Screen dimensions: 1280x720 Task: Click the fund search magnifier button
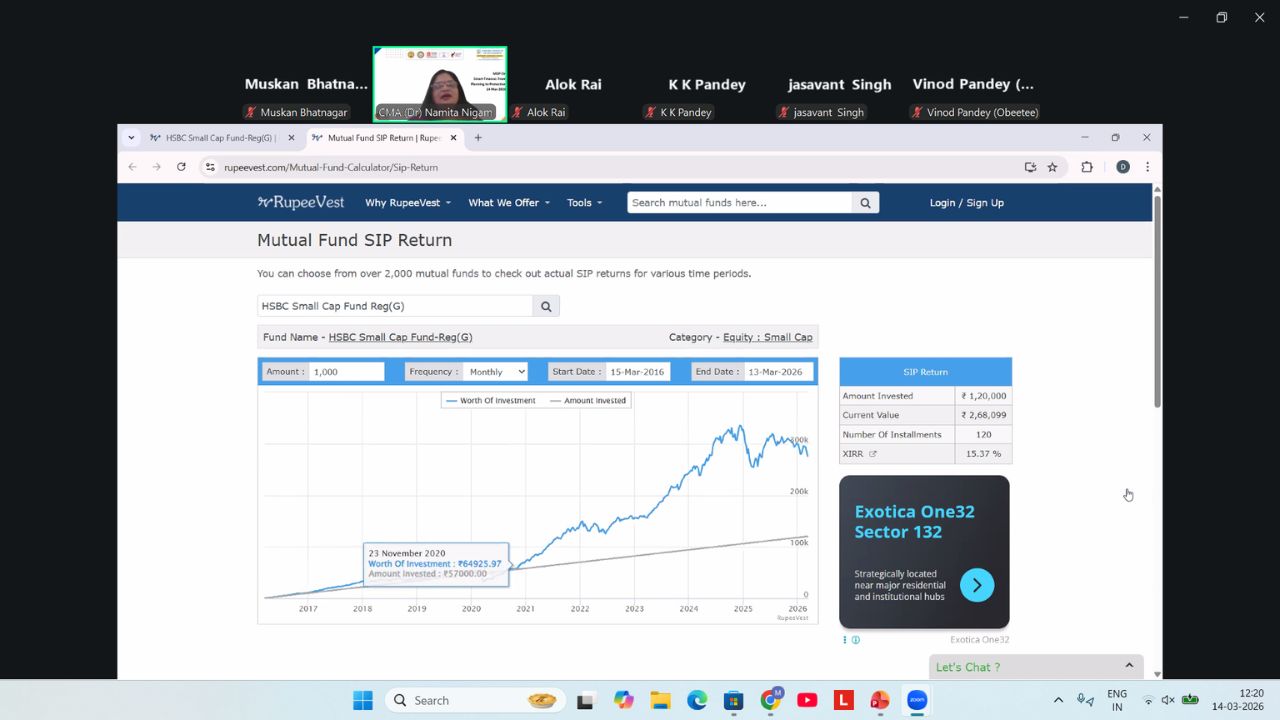(546, 306)
